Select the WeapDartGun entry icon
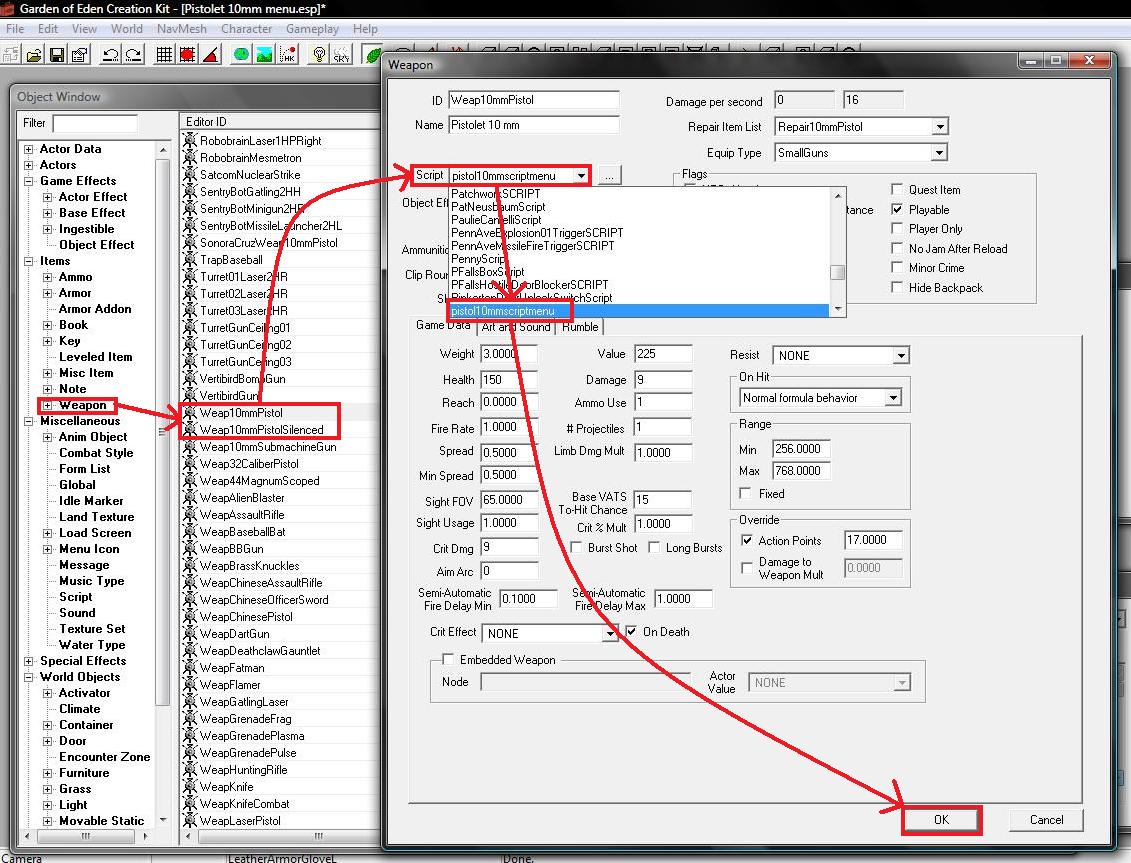This screenshot has height=863, width=1131. (x=190, y=633)
